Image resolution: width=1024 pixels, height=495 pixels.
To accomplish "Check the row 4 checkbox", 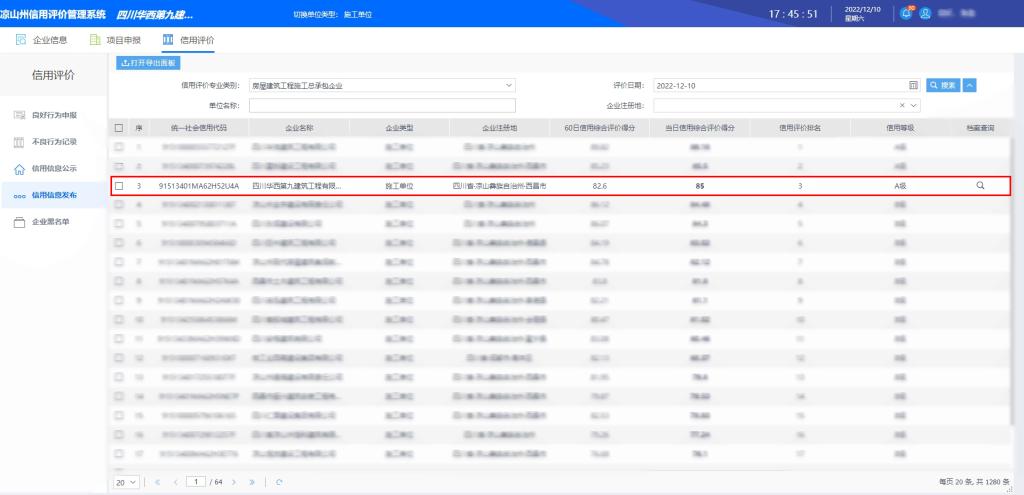I will [x=119, y=204].
